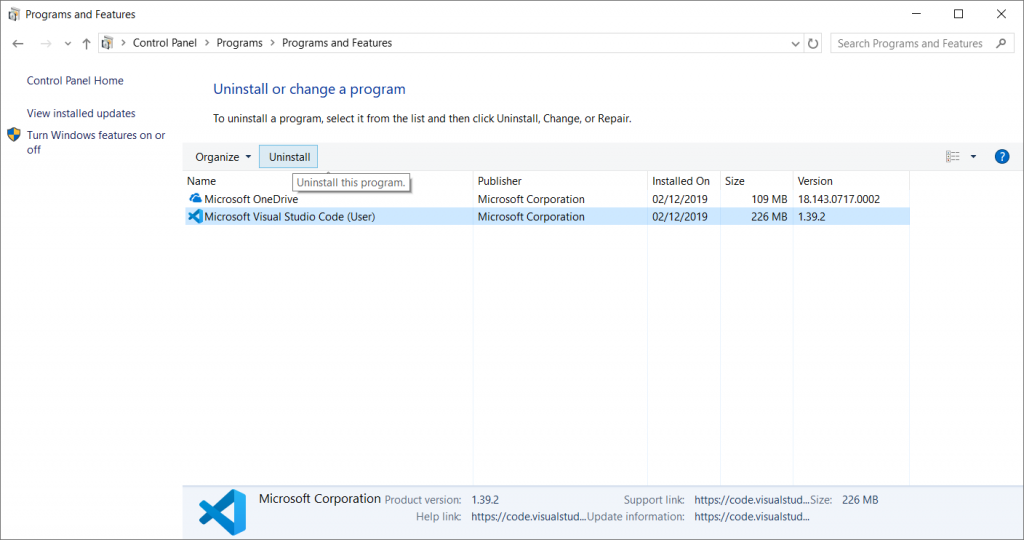The width and height of the screenshot is (1024, 540).
Task: Click product version 1.39.2 in details pane
Action: click(x=485, y=500)
